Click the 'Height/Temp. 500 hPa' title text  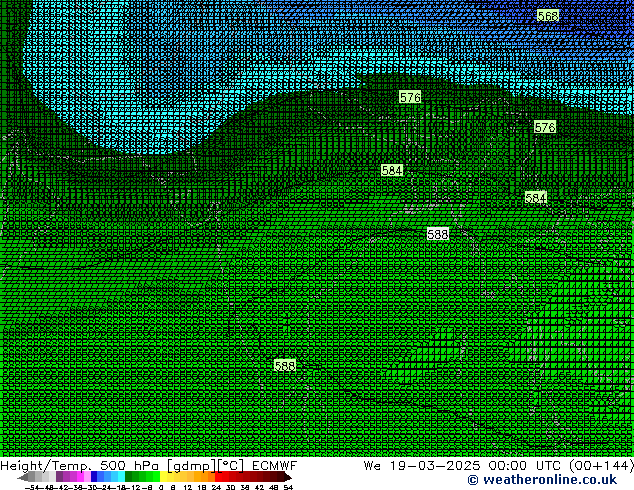pyautogui.click(x=79, y=465)
